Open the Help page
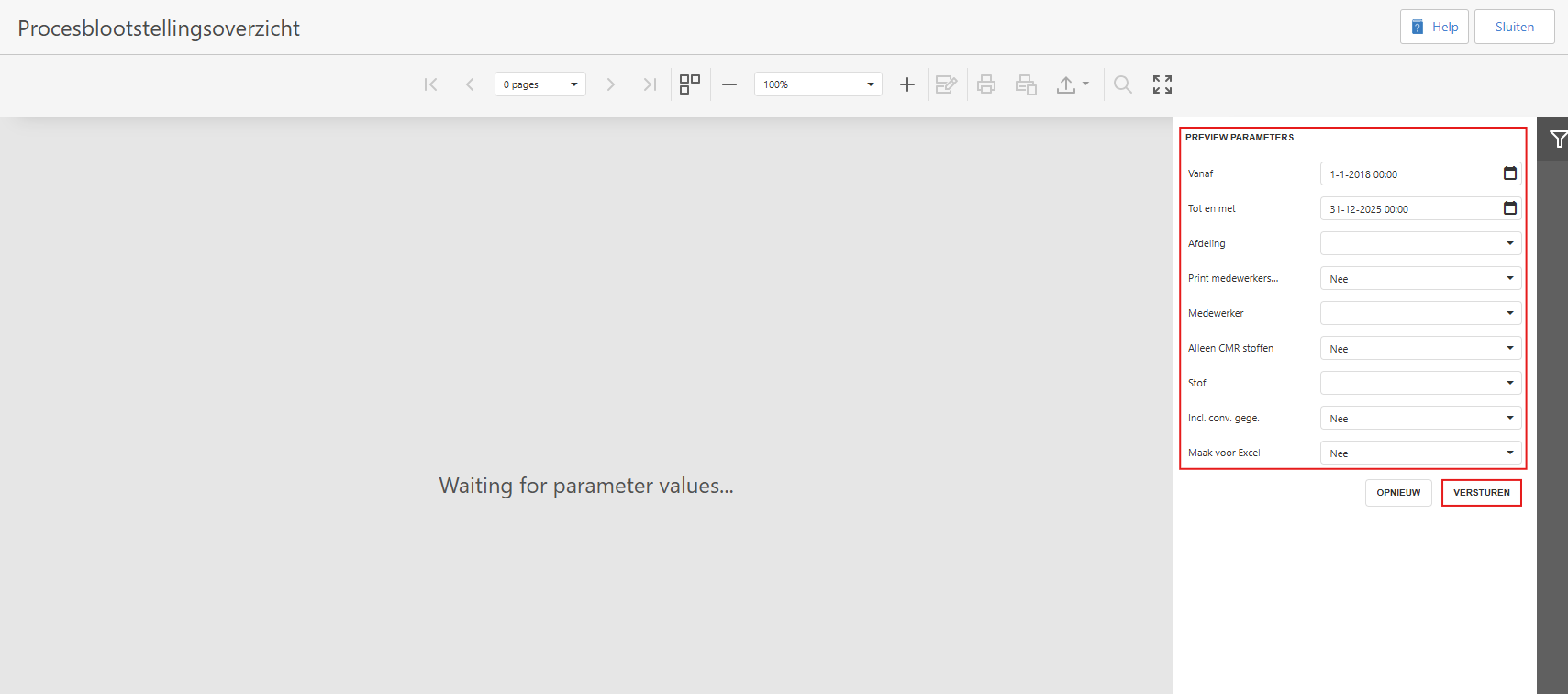This screenshot has width=1568, height=694. tap(1434, 27)
